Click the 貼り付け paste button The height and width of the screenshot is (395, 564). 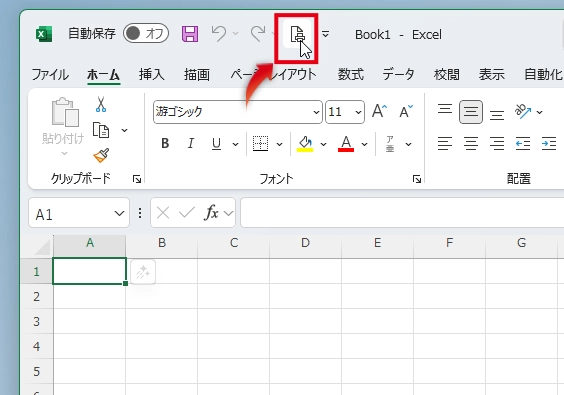(x=64, y=121)
